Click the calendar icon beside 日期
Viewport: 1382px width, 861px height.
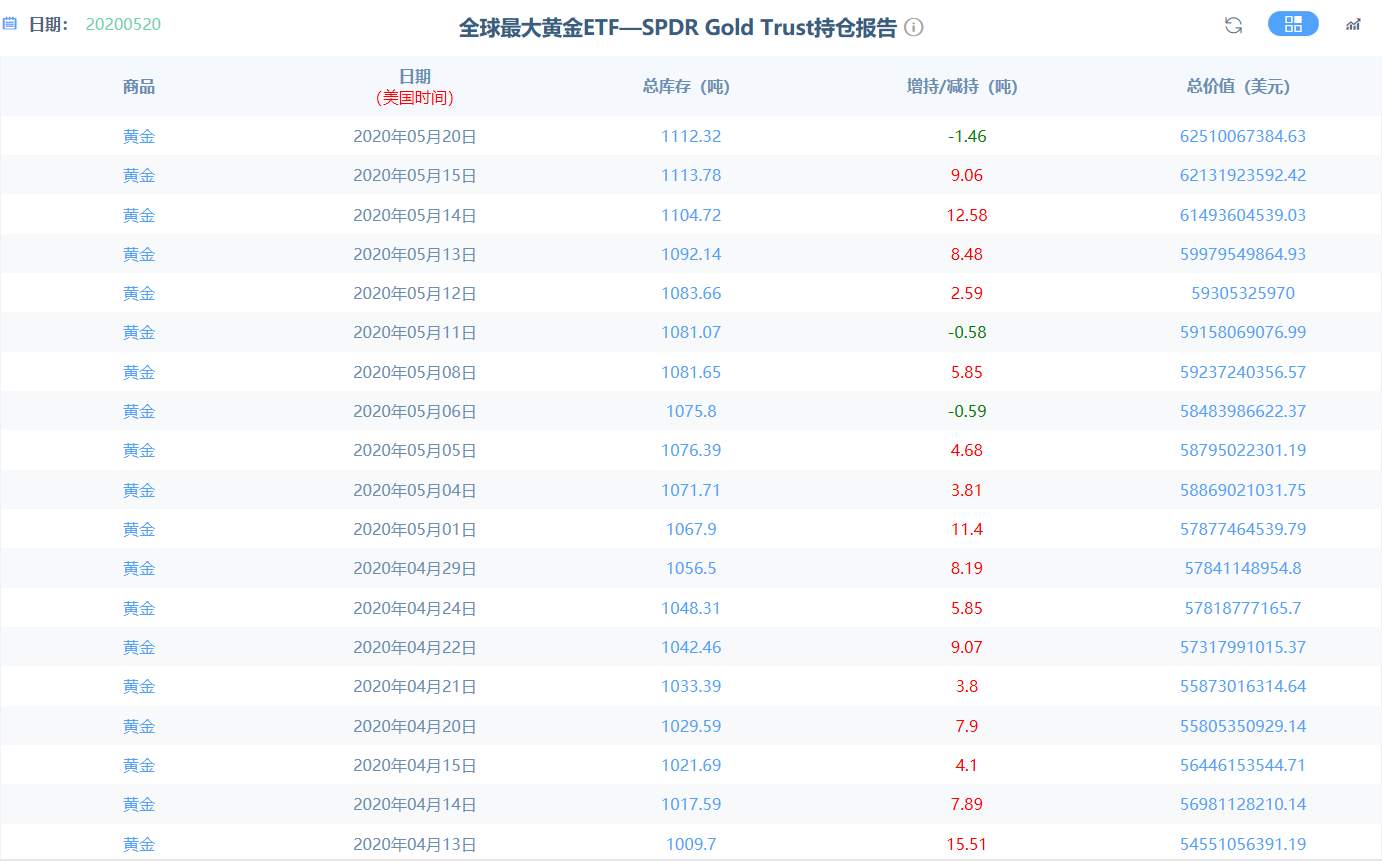[x=9, y=24]
